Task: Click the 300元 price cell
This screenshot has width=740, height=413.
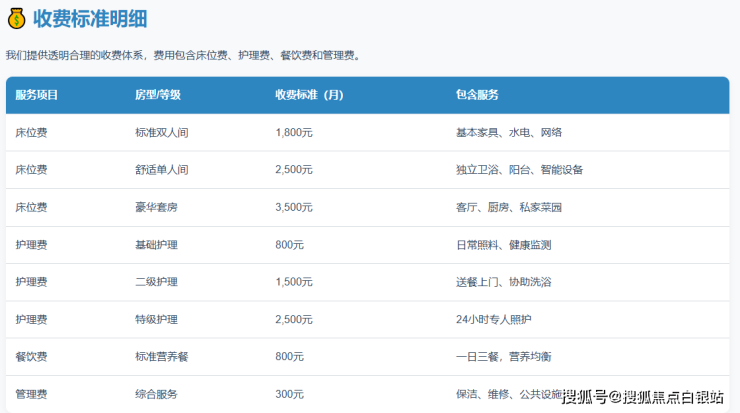Action: 290,394
